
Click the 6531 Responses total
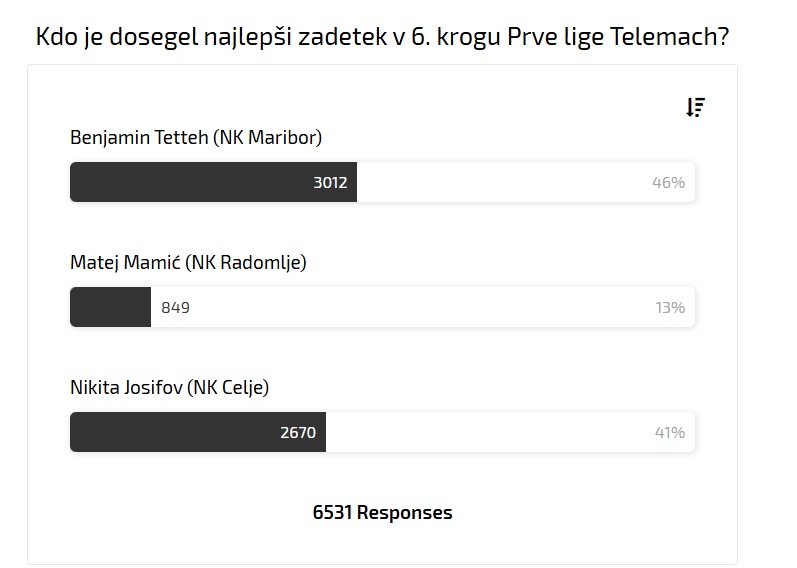(382, 513)
